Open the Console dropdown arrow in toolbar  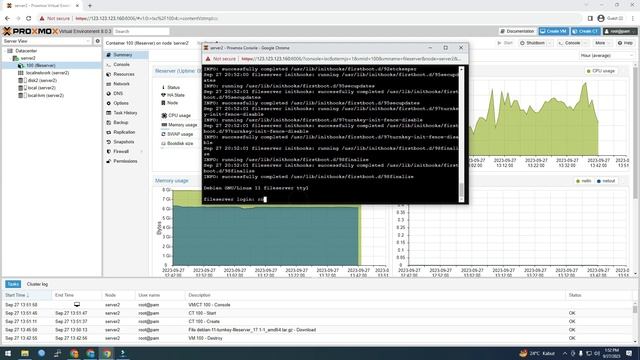(586, 43)
